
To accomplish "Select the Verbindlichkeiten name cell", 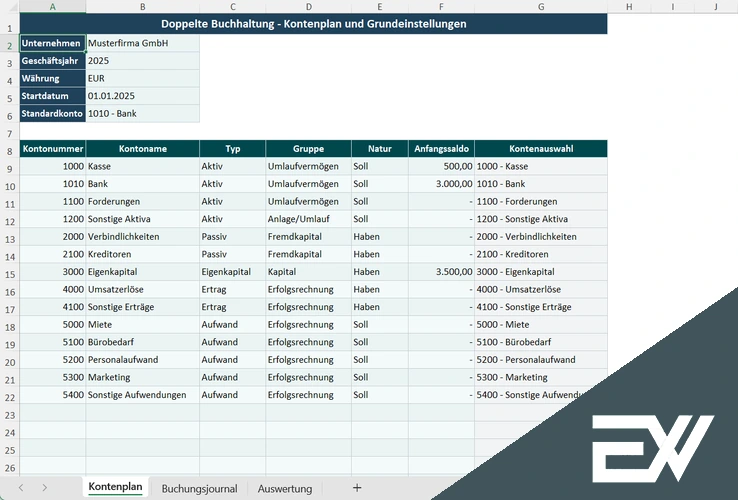I will point(143,236).
